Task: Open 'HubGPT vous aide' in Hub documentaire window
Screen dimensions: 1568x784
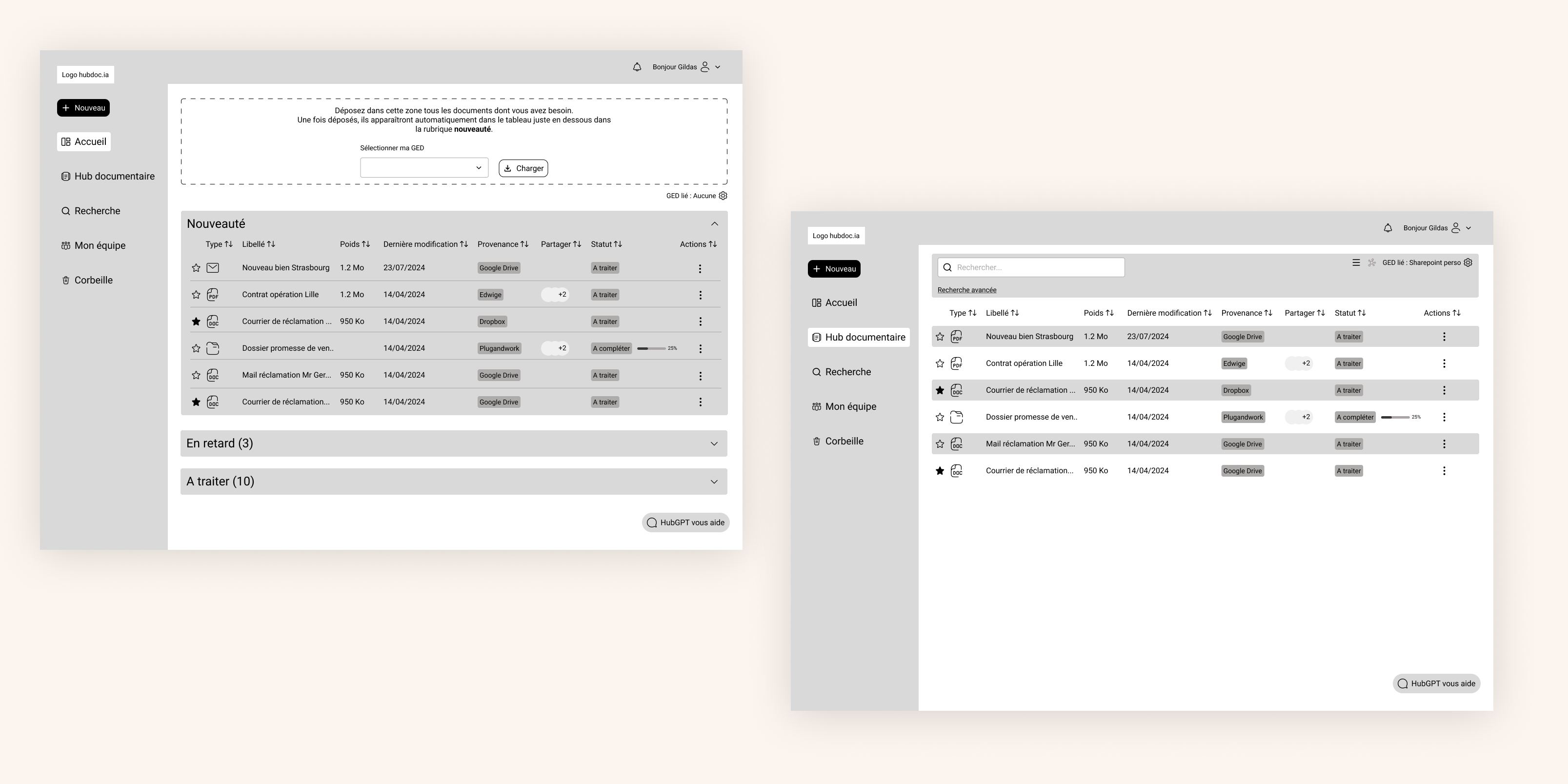Action: click(x=1437, y=683)
